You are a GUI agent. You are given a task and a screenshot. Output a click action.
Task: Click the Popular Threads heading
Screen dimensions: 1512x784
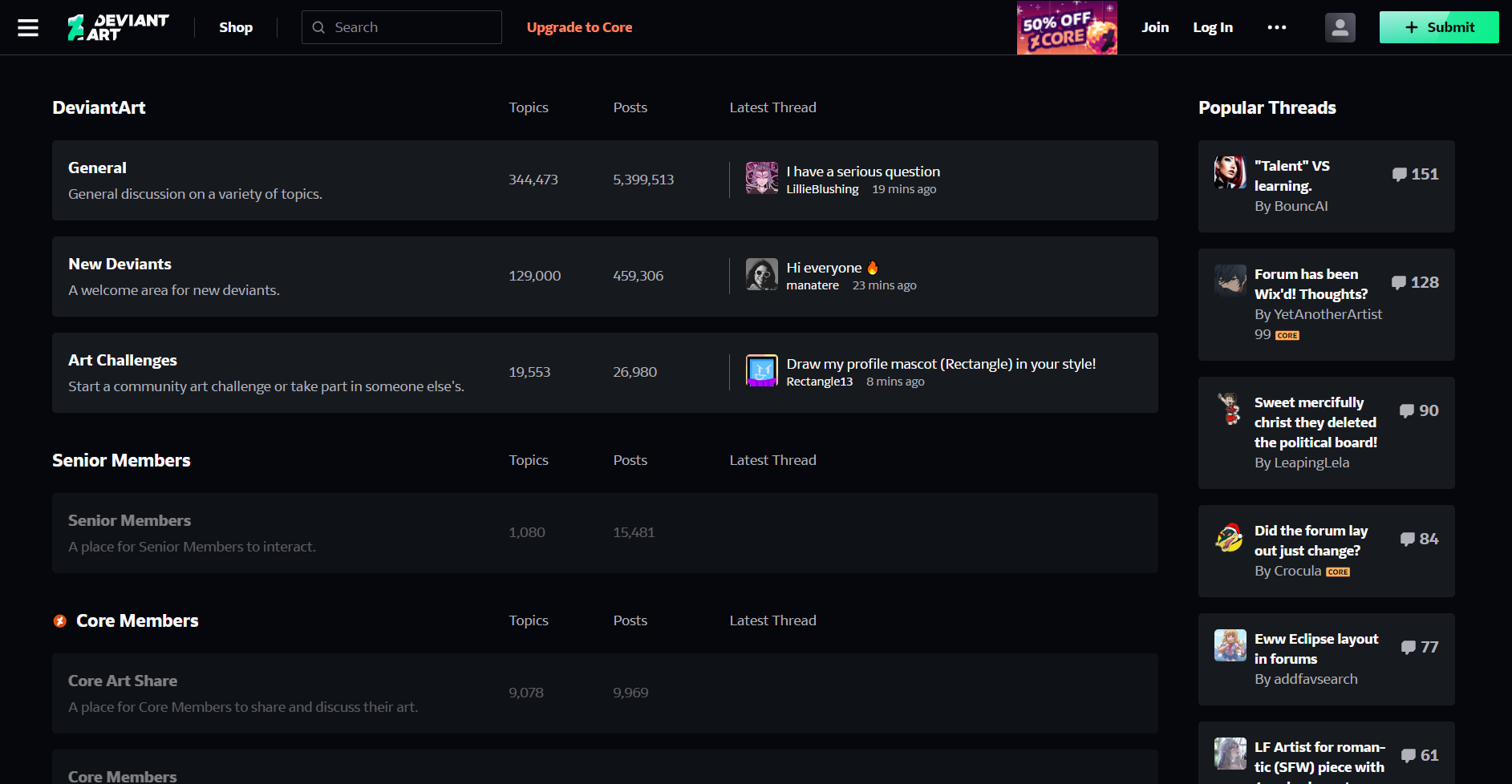coord(1267,107)
